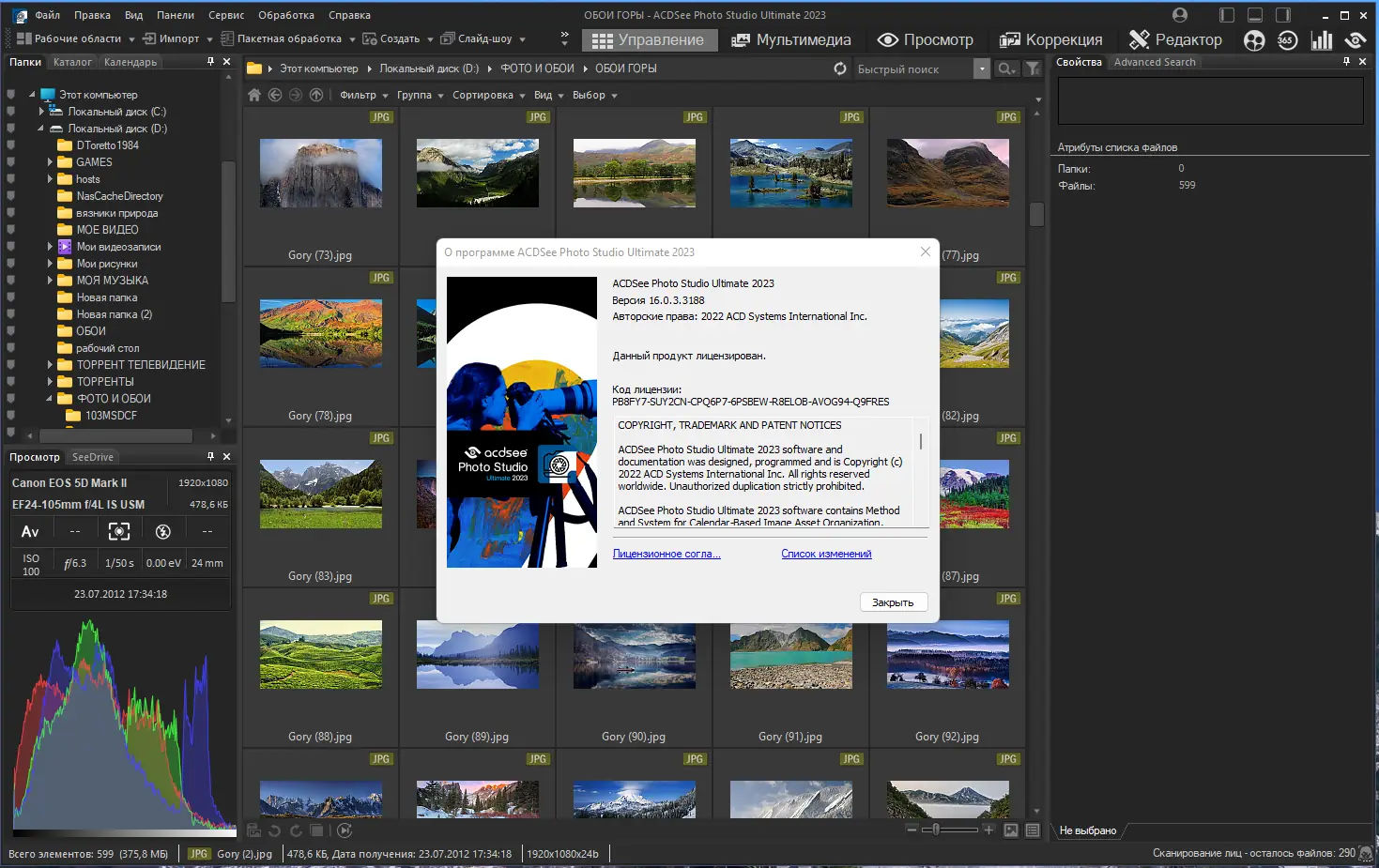
Task: Open the Группа dropdown
Action: point(420,95)
